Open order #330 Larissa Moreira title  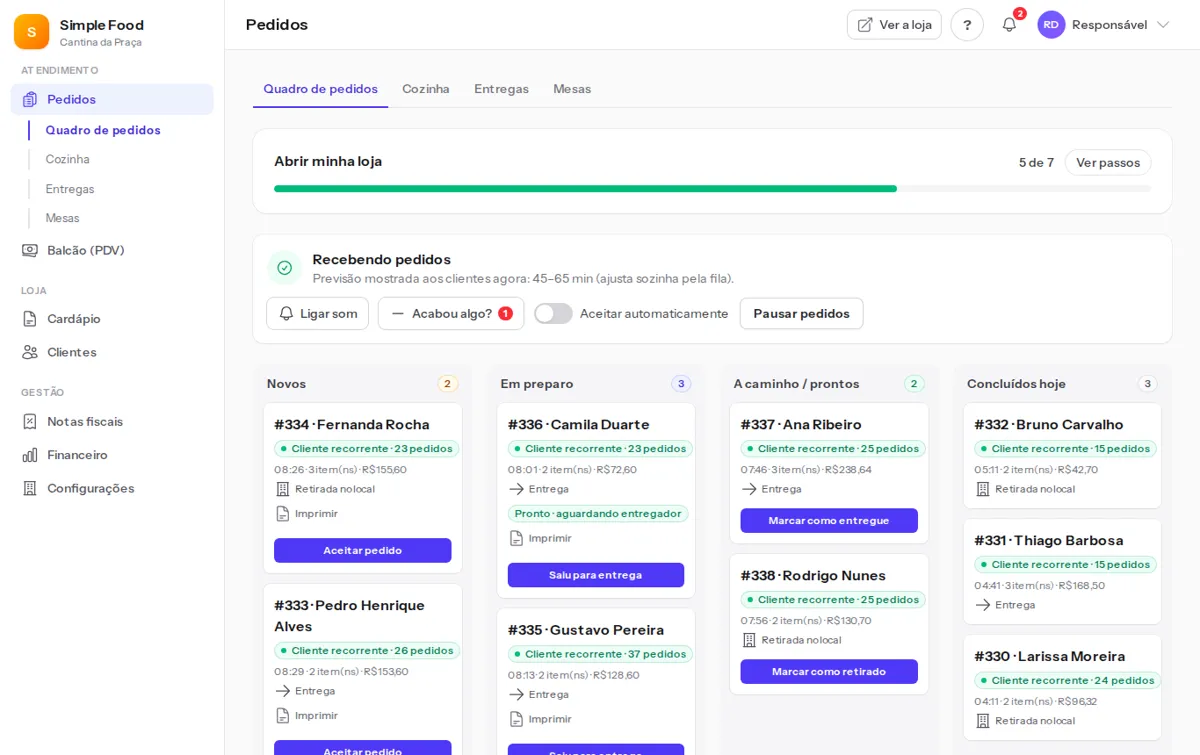point(1050,656)
